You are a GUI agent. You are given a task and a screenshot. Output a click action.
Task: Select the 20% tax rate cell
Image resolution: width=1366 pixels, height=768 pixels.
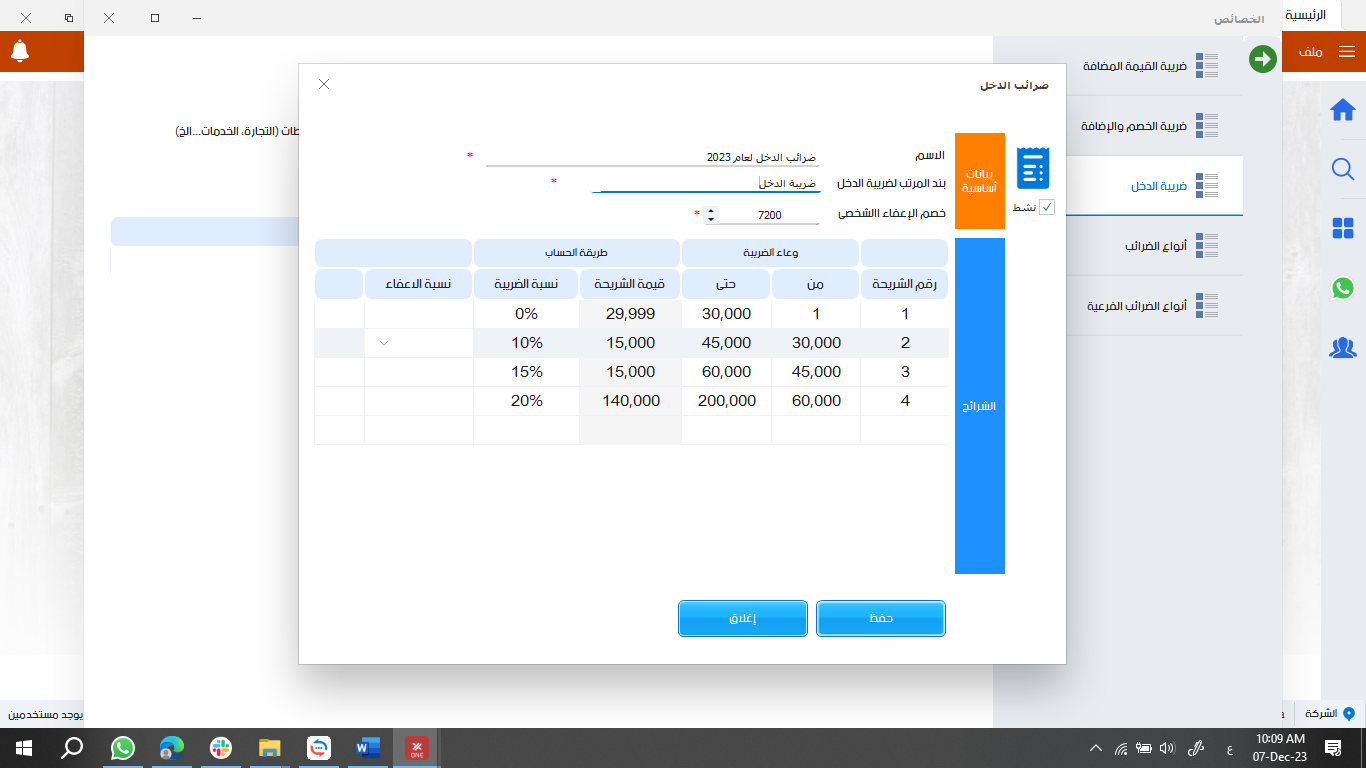[x=526, y=401]
